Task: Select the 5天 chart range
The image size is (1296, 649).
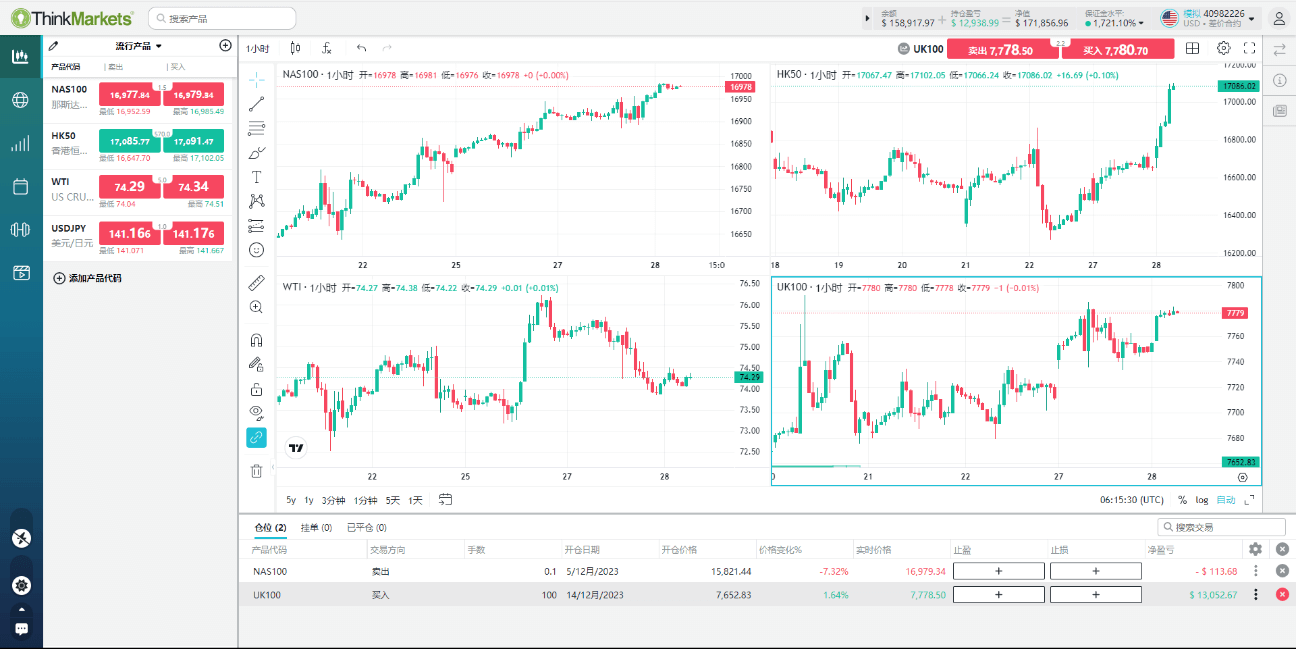Action: [393, 500]
